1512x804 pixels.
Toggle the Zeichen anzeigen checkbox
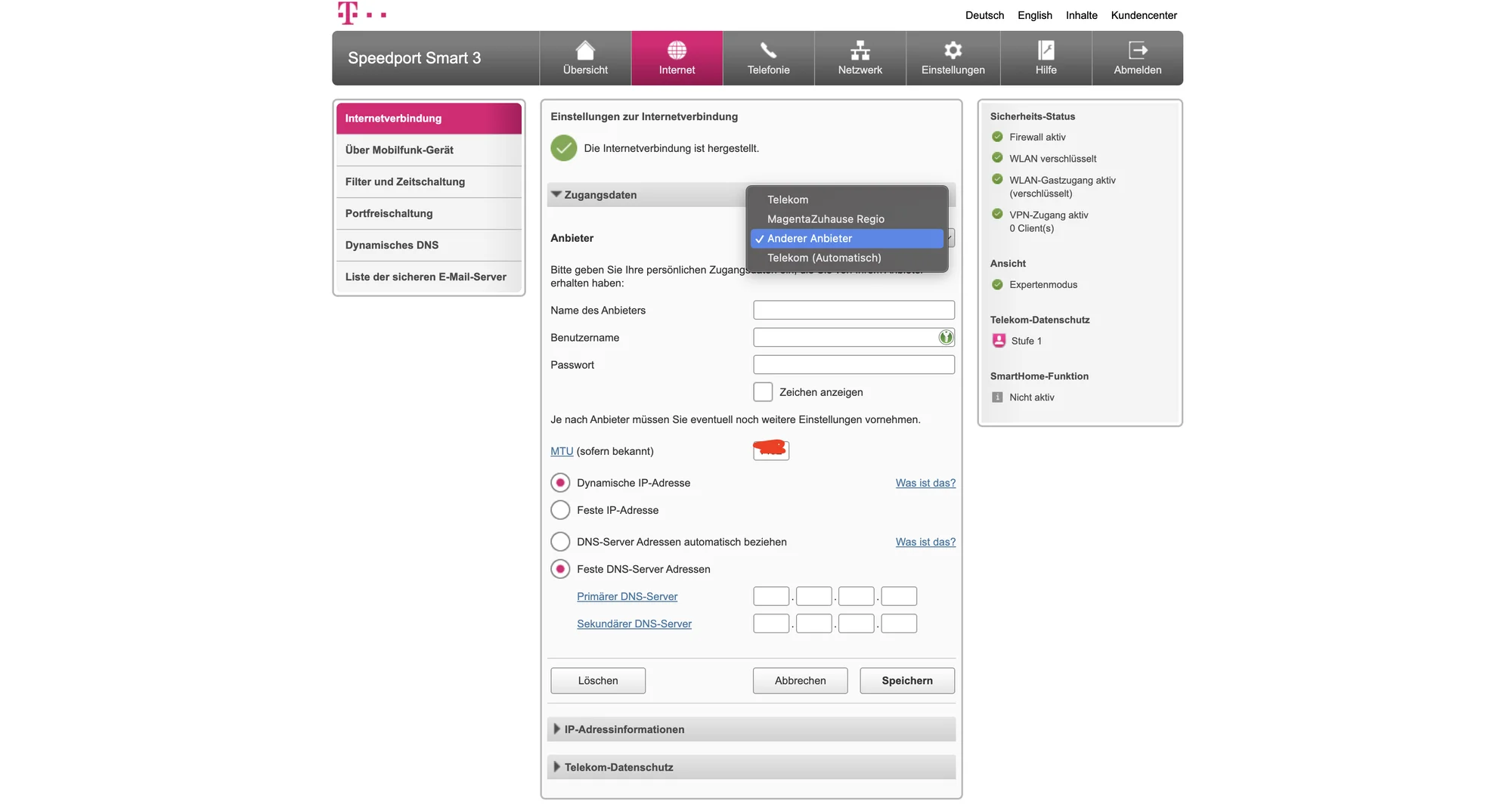pos(763,391)
